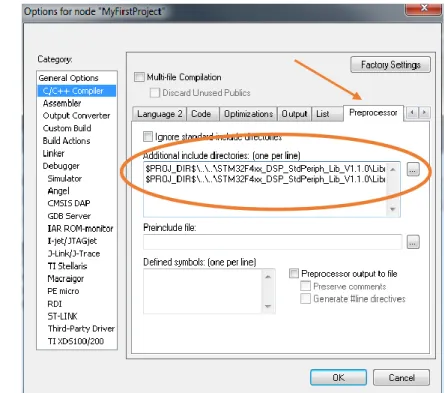Screen dimensions: 445x393
Task: Select Simulator under Debugger
Action: (65, 178)
